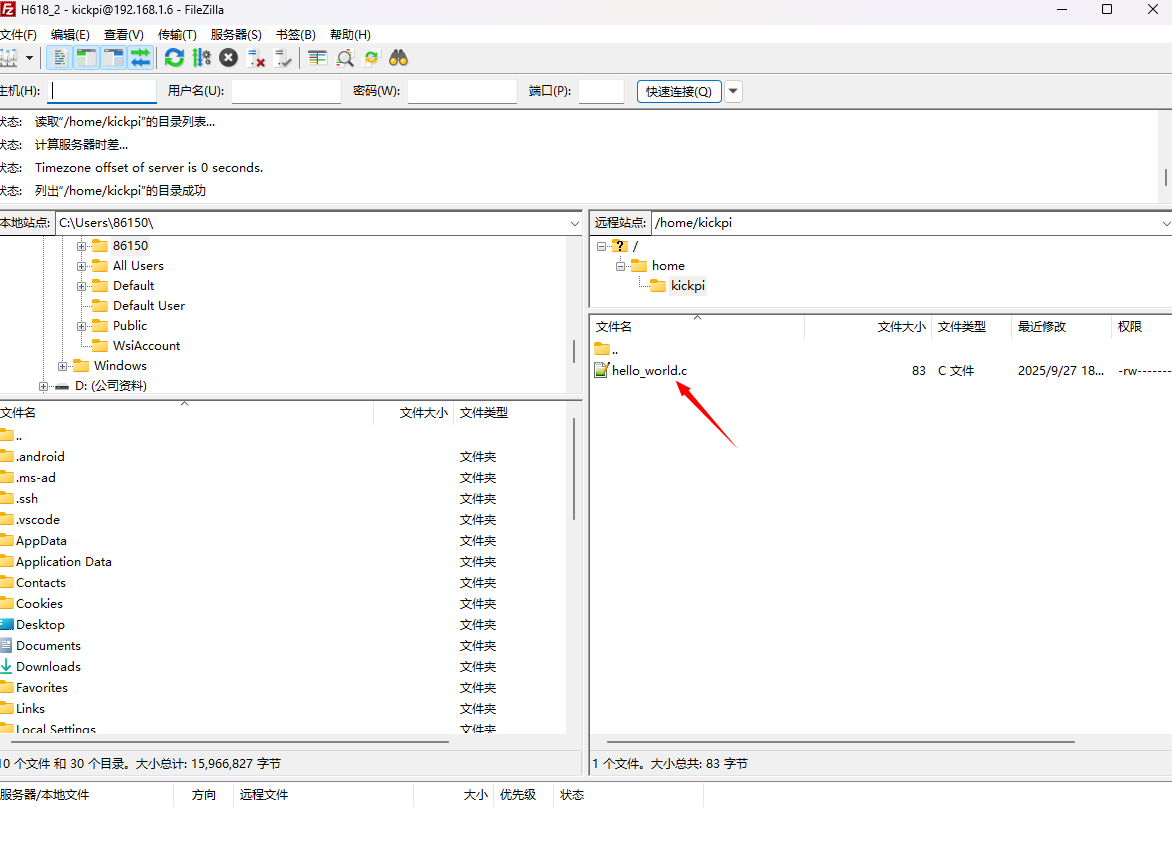1172x845 pixels.
Task: Click the 快速连接(Q) button
Action: [x=679, y=91]
